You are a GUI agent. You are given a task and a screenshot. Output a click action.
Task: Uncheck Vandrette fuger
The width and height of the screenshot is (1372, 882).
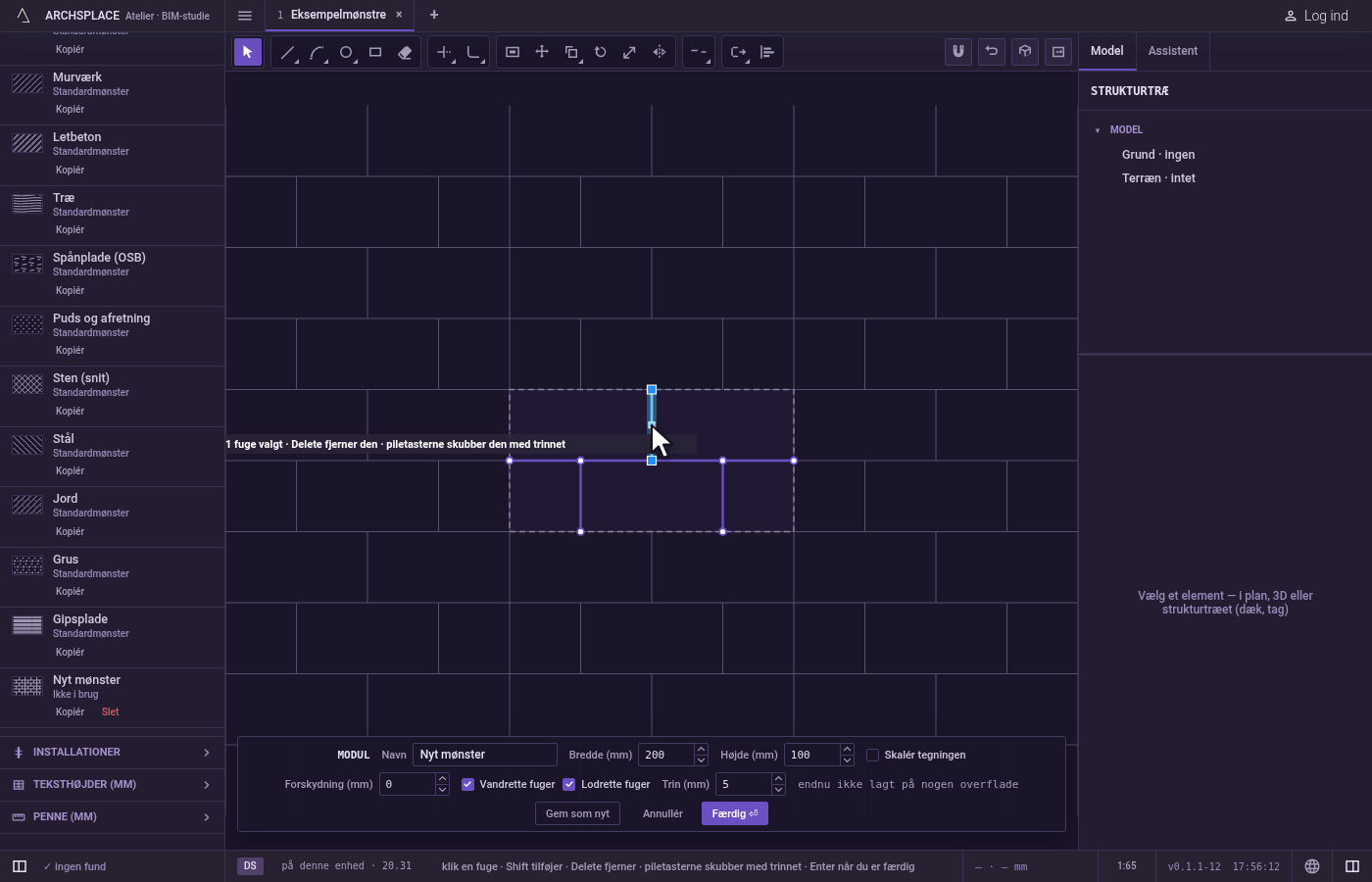[x=467, y=784]
